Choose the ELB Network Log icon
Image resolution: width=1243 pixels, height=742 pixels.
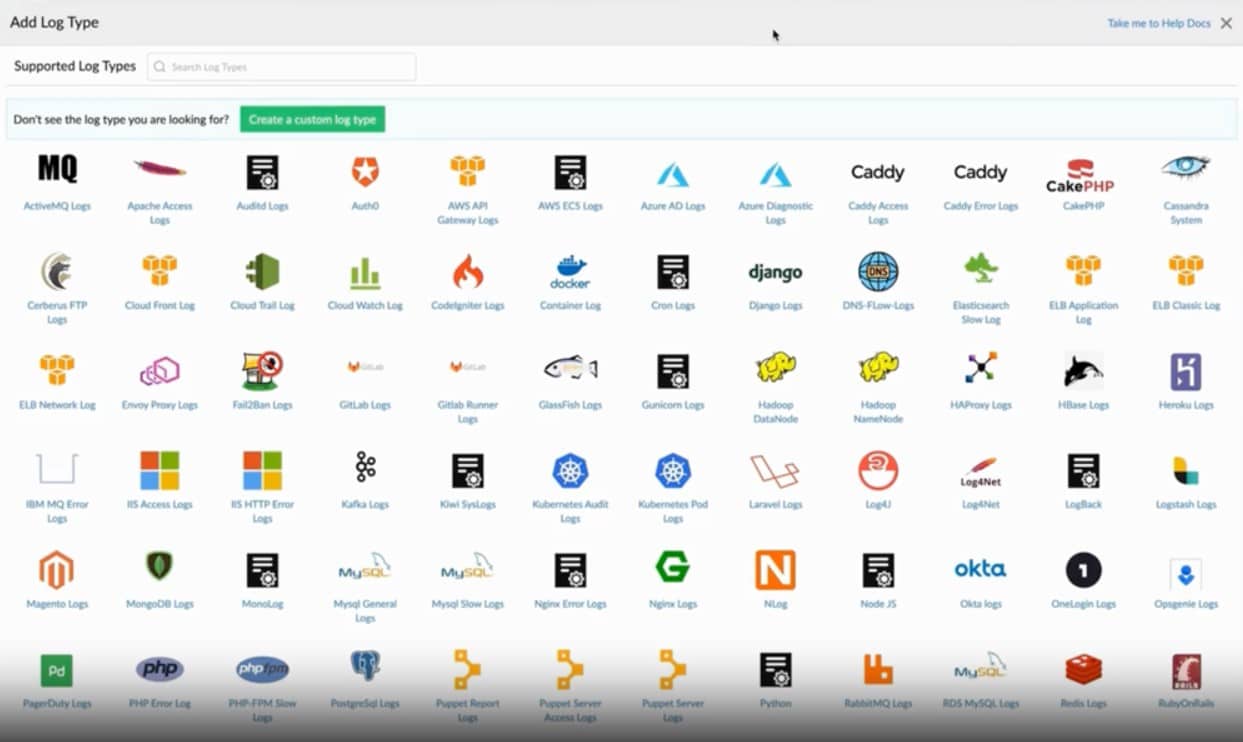(x=57, y=369)
